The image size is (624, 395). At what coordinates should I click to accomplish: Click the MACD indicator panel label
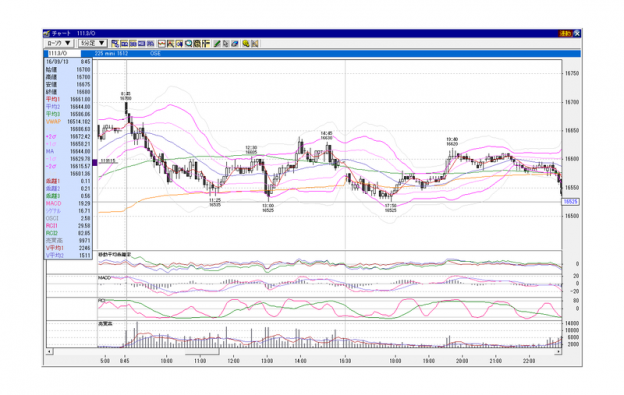pos(104,278)
